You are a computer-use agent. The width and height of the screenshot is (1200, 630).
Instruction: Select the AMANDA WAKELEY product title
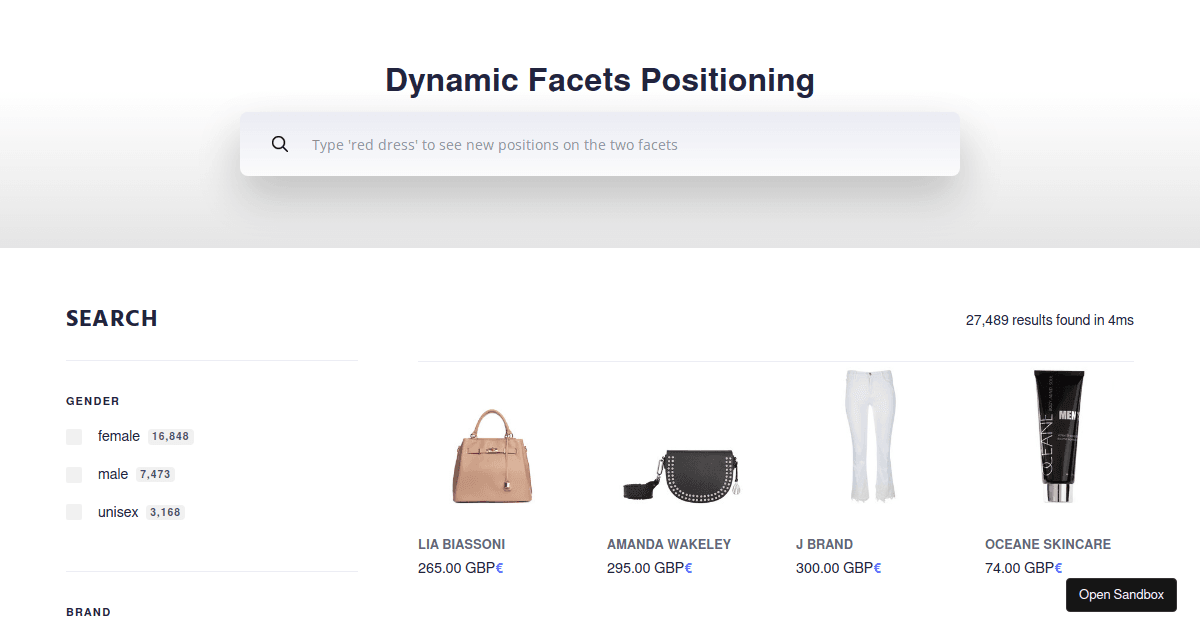point(668,545)
